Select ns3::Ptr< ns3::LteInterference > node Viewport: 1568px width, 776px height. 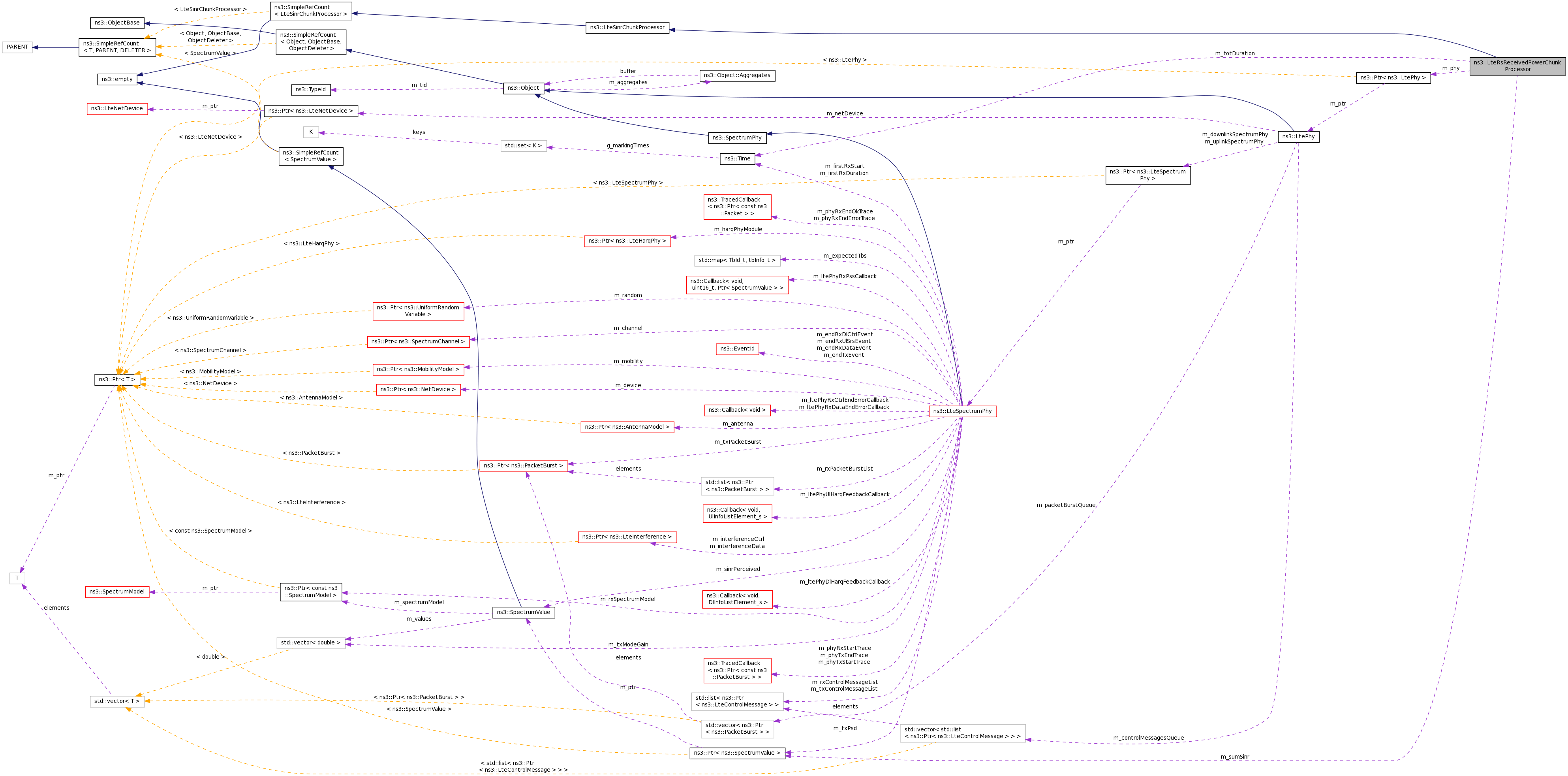click(627, 537)
